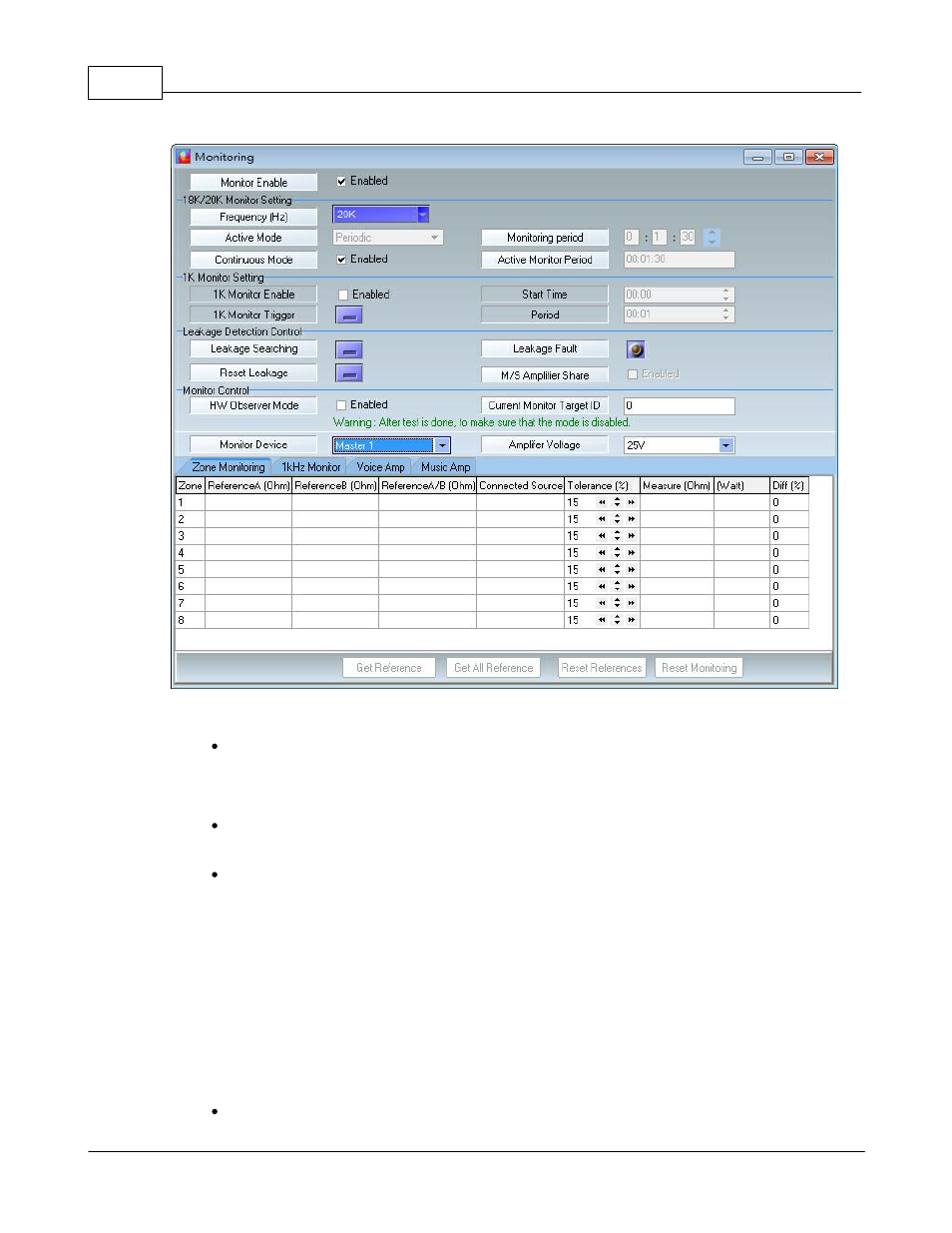Open the Music Amp tab

coord(445,467)
